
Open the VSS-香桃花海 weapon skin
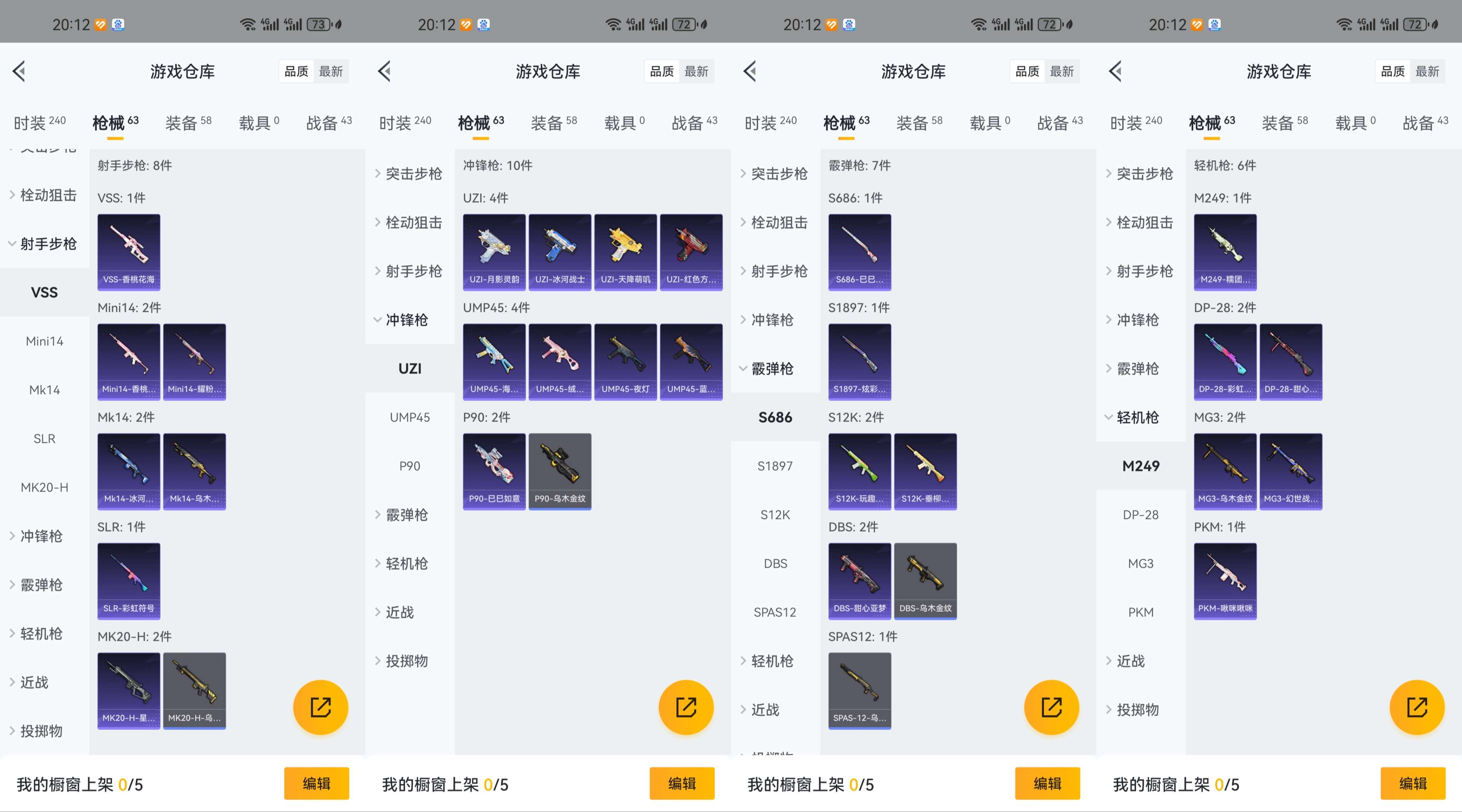point(129,252)
